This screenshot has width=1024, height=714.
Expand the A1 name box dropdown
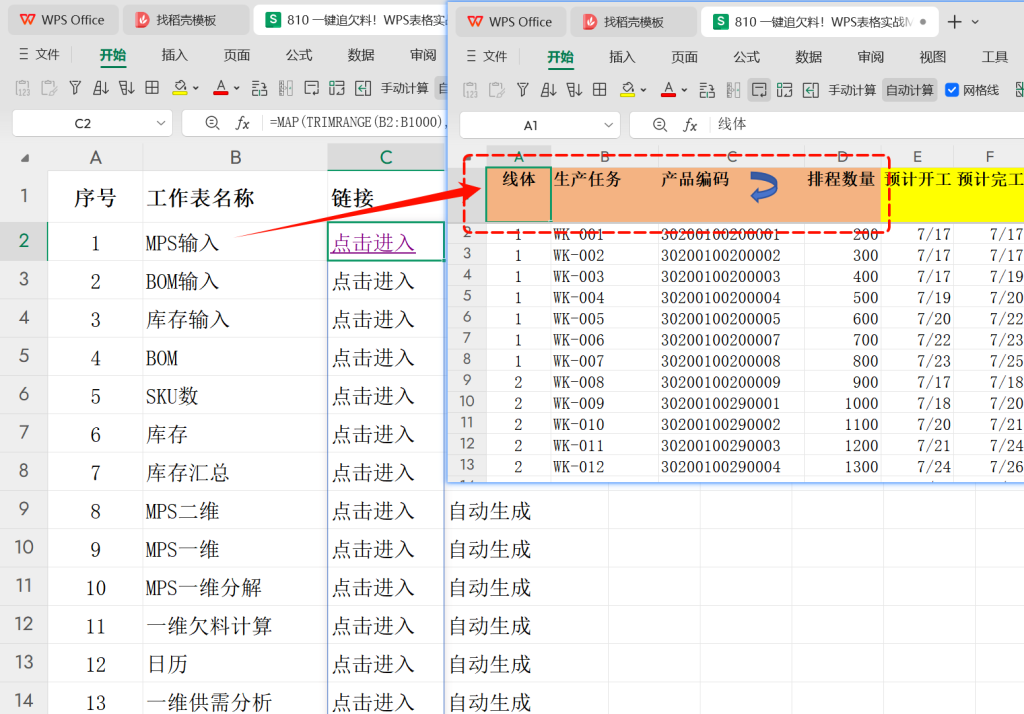(x=609, y=125)
